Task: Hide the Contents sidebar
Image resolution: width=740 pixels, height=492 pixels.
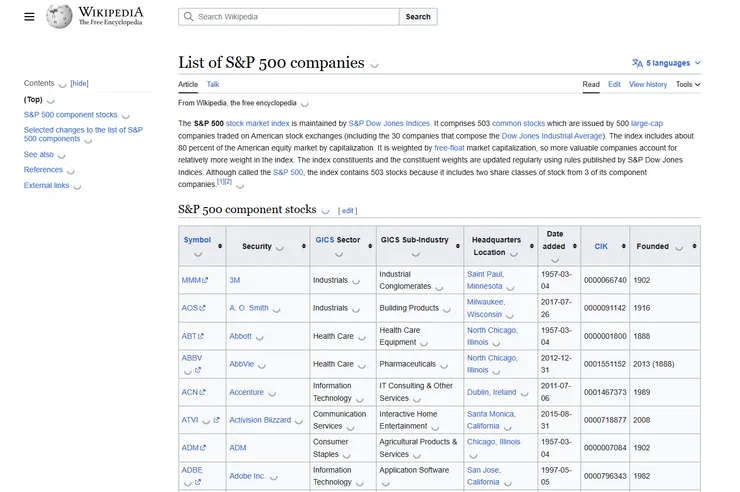Action: point(79,83)
